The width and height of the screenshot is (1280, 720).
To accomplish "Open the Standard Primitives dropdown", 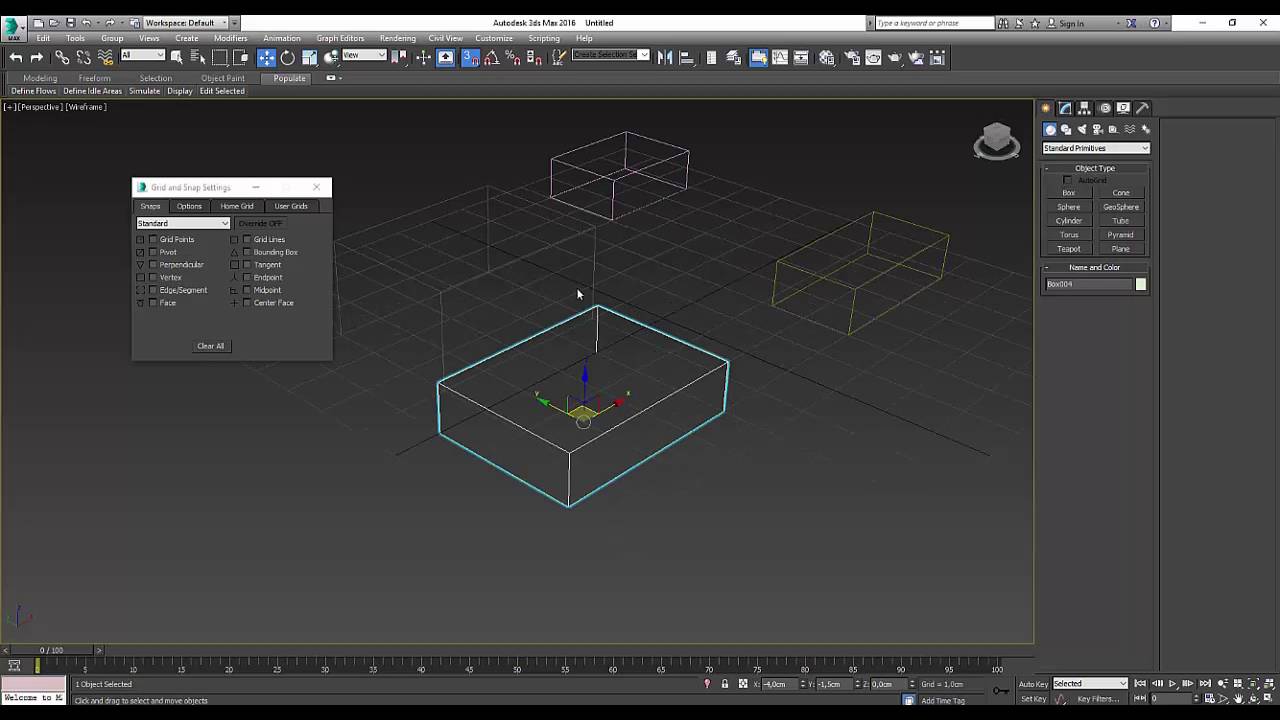I will pos(1096,148).
